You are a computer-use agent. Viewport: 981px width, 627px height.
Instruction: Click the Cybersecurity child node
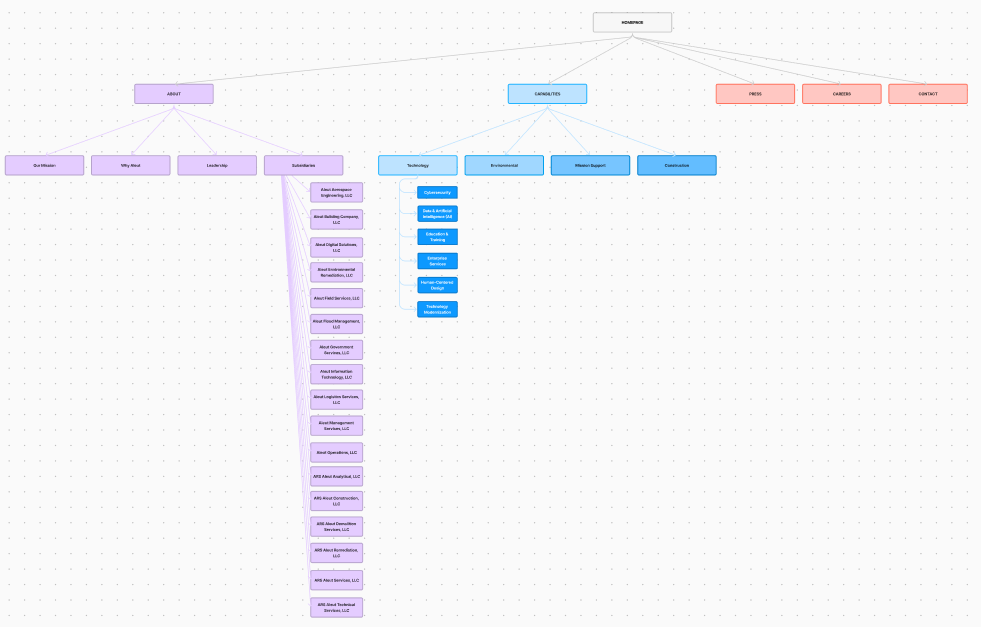(x=437, y=193)
